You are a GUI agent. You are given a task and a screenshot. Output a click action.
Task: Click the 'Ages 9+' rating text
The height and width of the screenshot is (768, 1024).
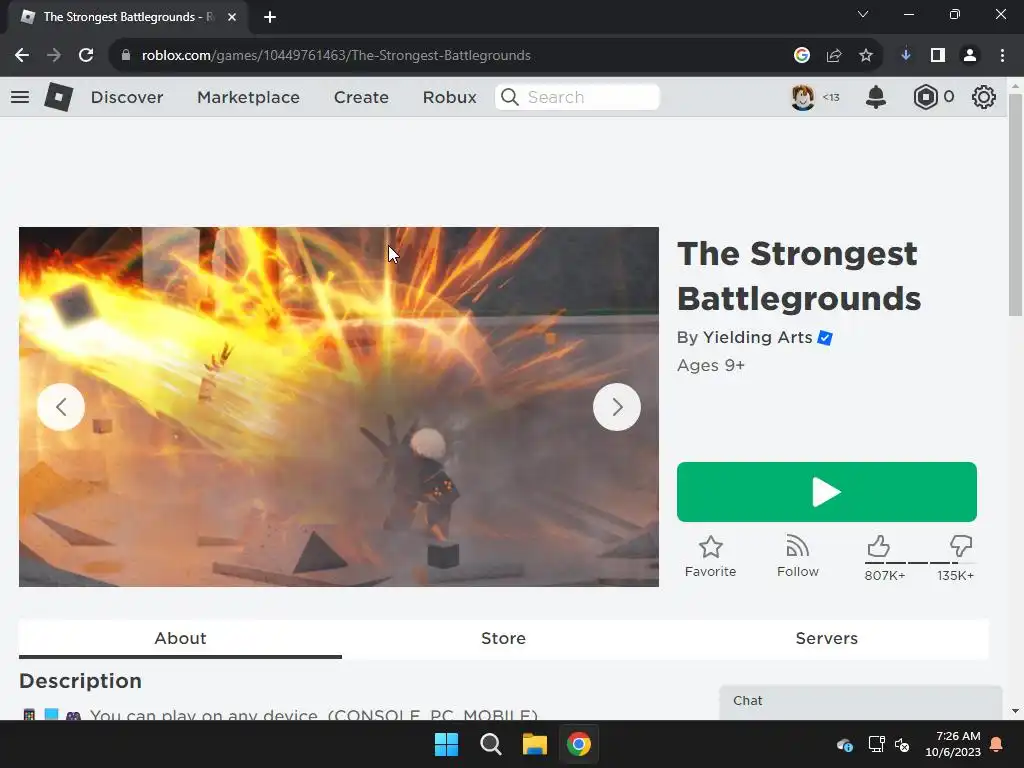pos(711,365)
